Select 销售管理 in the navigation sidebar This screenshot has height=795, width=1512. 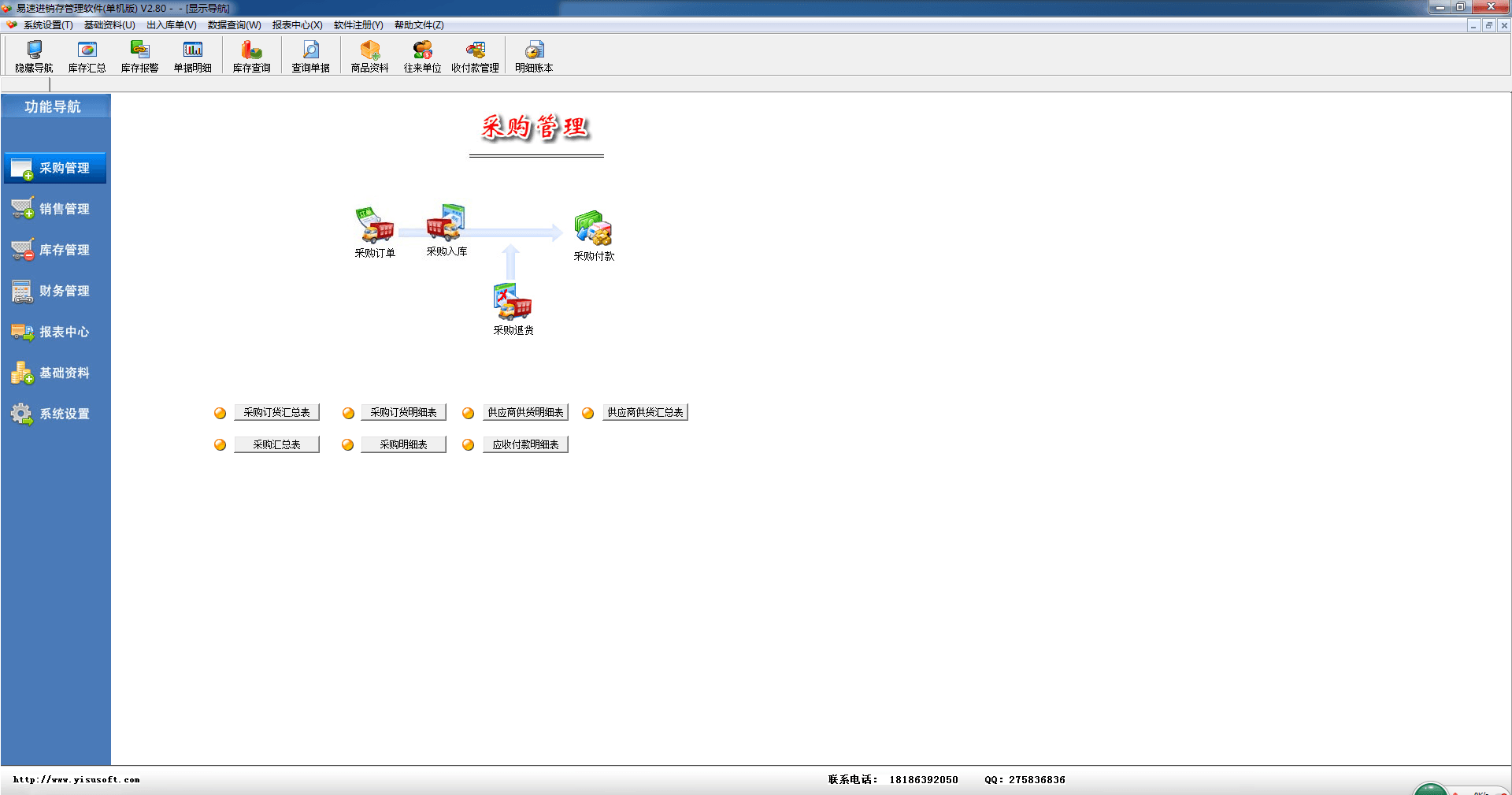[x=55, y=209]
